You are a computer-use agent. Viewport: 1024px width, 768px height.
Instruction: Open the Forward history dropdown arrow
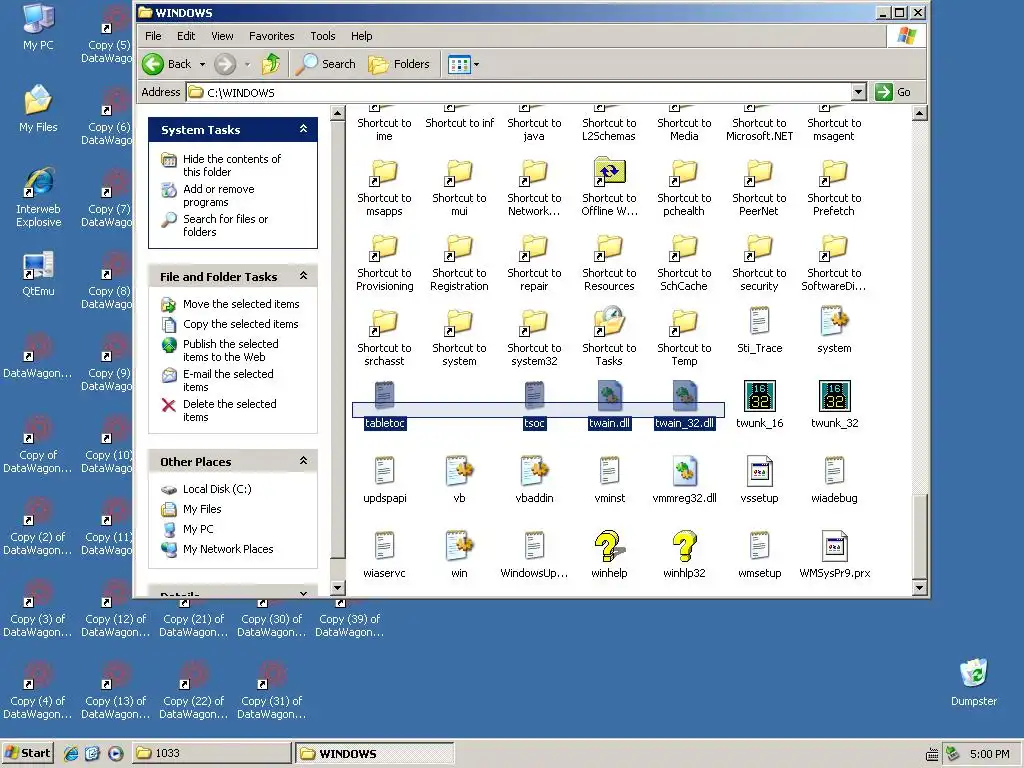tap(247, 64)
